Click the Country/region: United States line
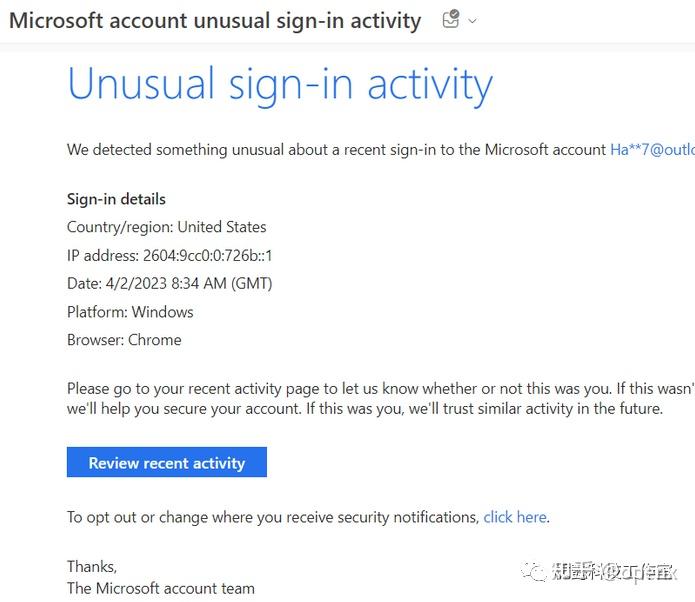 pyautogui.click(x=167, y=227)
